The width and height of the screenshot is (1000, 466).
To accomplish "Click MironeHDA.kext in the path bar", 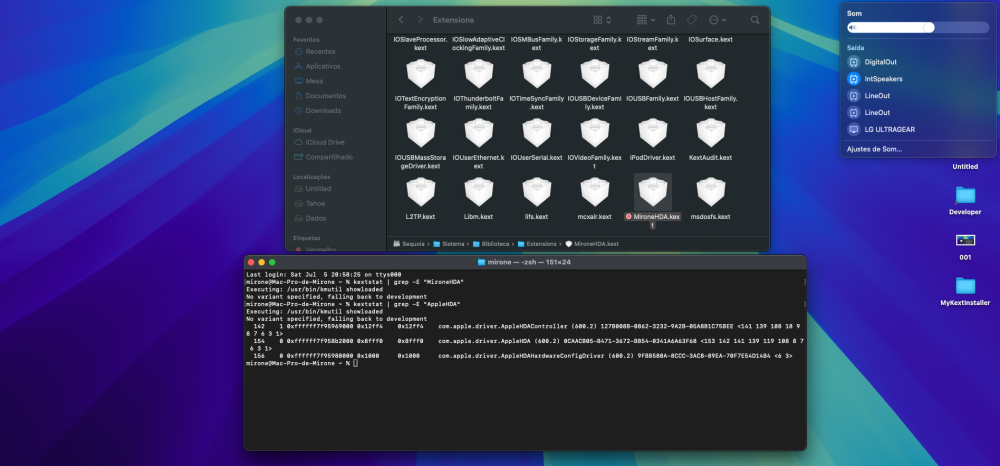I will [x=592, y=244].
